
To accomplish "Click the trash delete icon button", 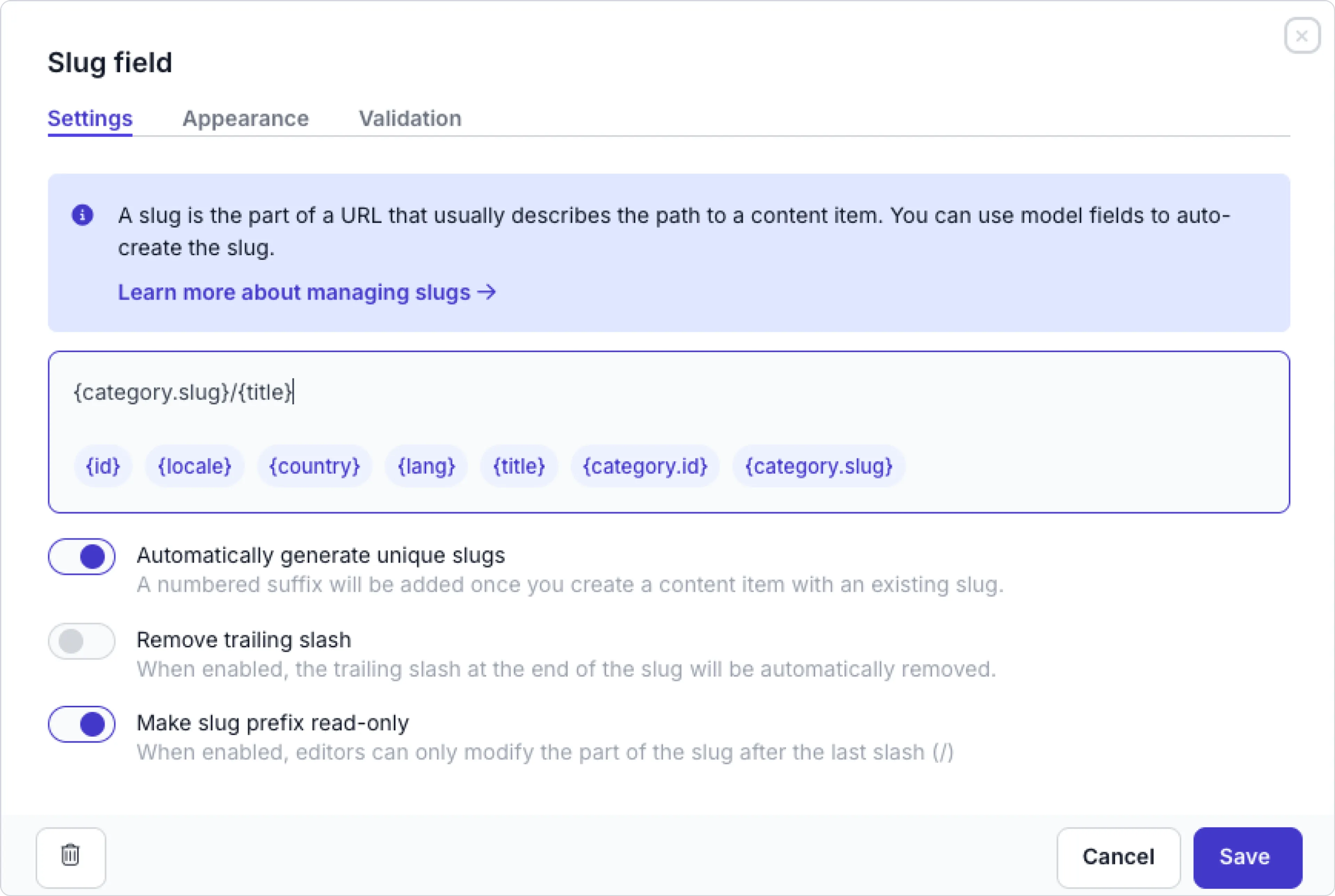I will tap(70, 856).
